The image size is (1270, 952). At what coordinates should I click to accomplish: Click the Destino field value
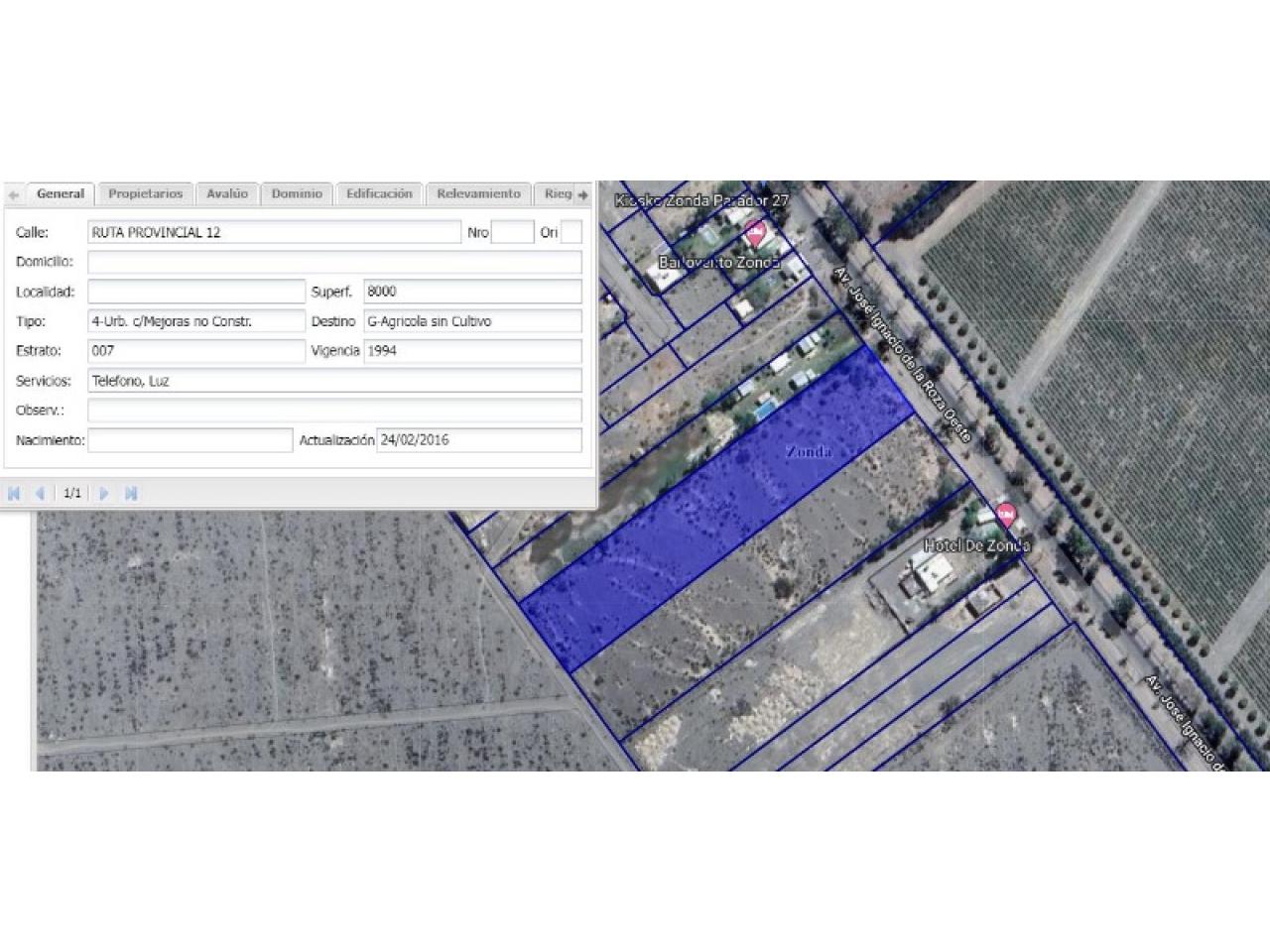(x=473, y=321)
